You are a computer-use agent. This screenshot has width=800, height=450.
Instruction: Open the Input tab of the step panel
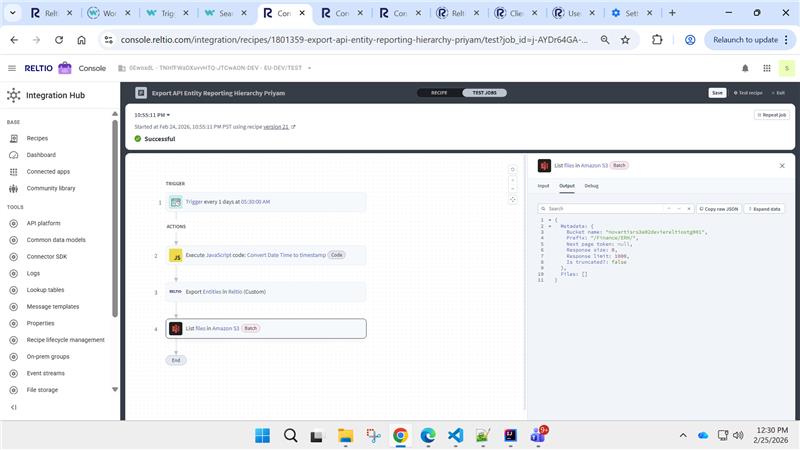[x=543, y=186]
